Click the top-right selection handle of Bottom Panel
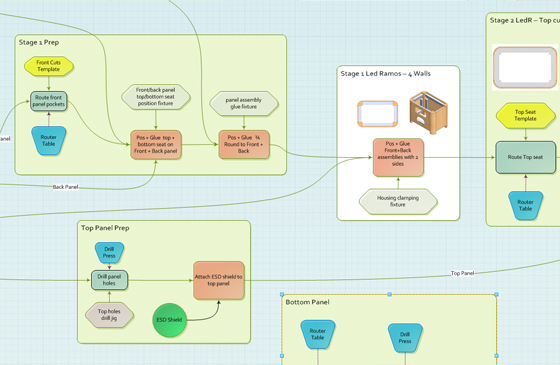The height and width of the screenshot is (365, 560). tap(496, 294)
